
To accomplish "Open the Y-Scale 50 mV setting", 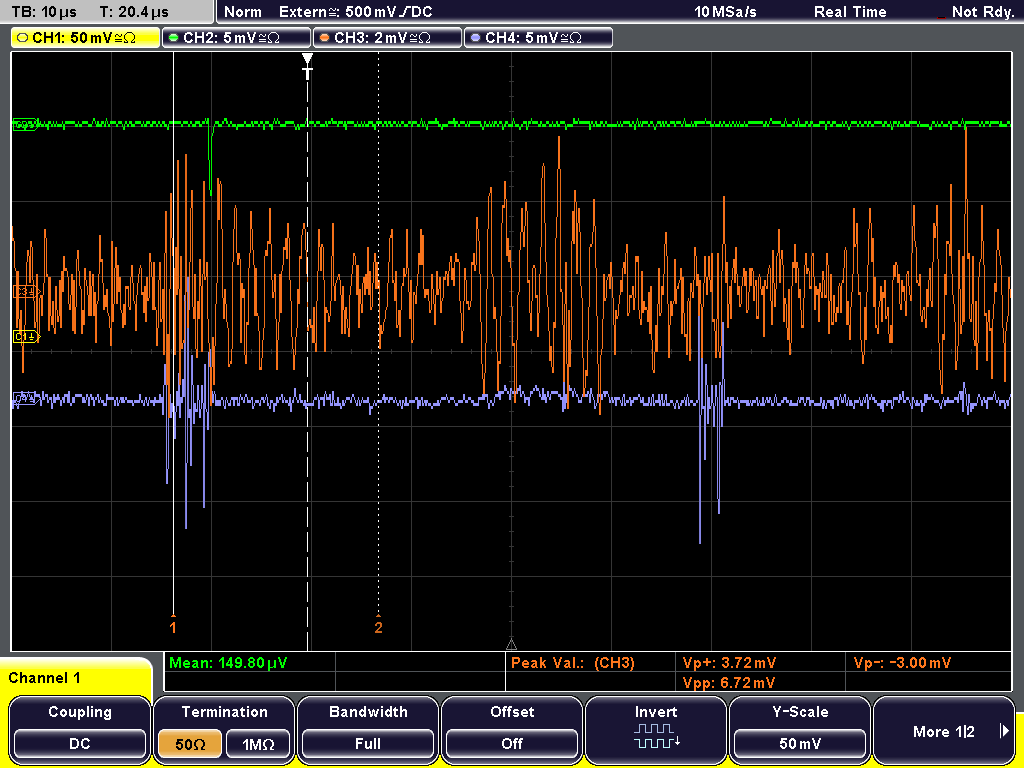I will [800, 729].
